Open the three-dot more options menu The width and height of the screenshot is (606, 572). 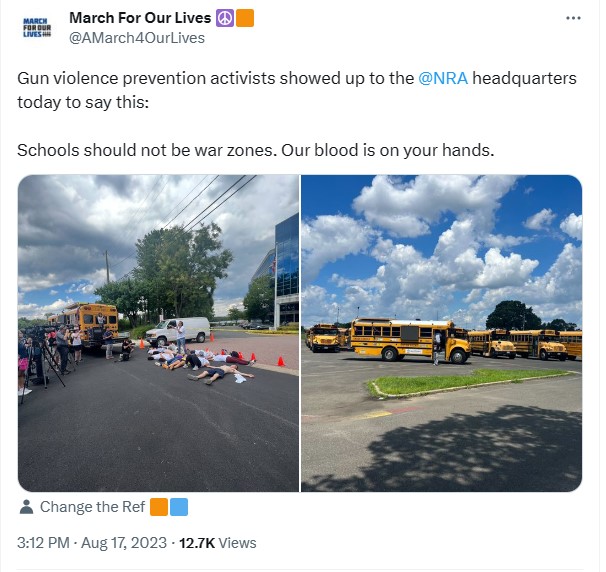pyautogui.click(x=573, y=18)
